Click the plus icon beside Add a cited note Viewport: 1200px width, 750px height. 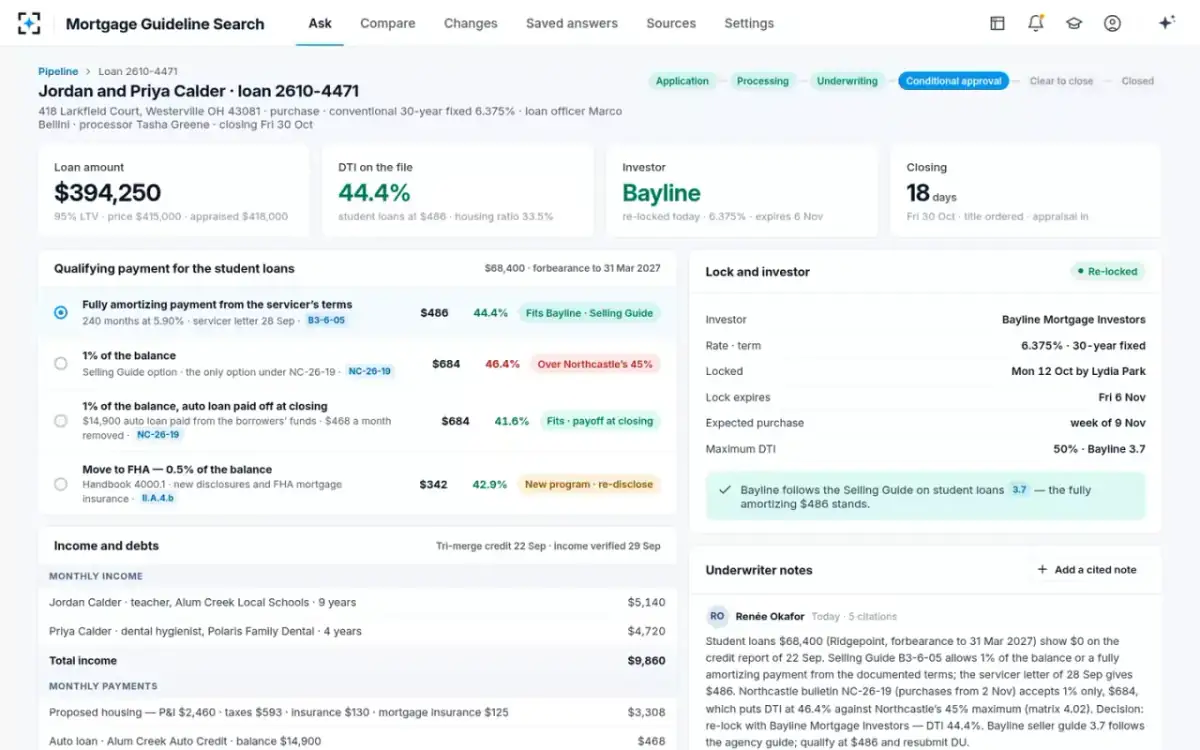point(1042,570)
